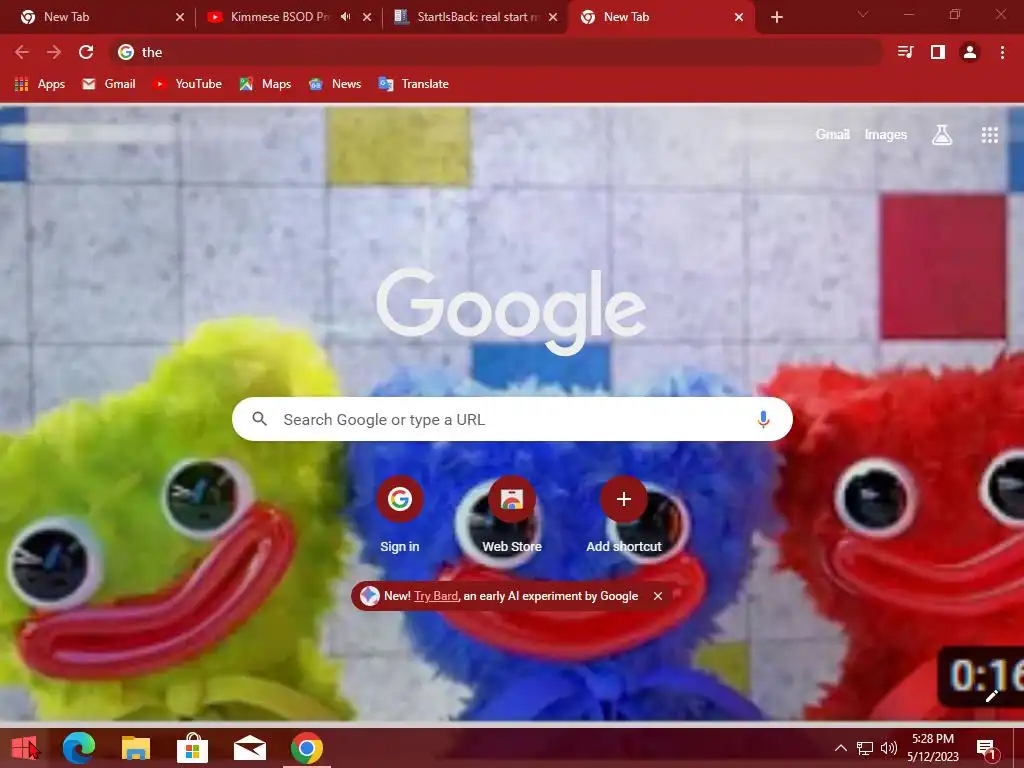
Task: Close the StartIsBack tab
Action: click(553, 17)
